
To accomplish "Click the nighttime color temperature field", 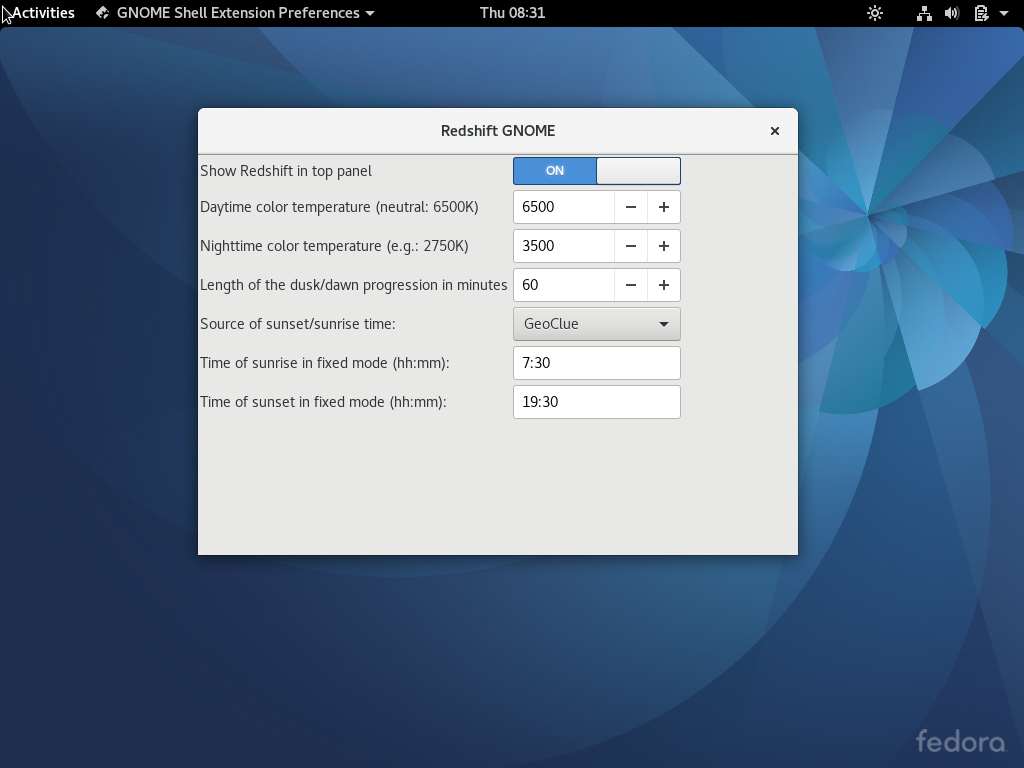I will click(564, 246).
